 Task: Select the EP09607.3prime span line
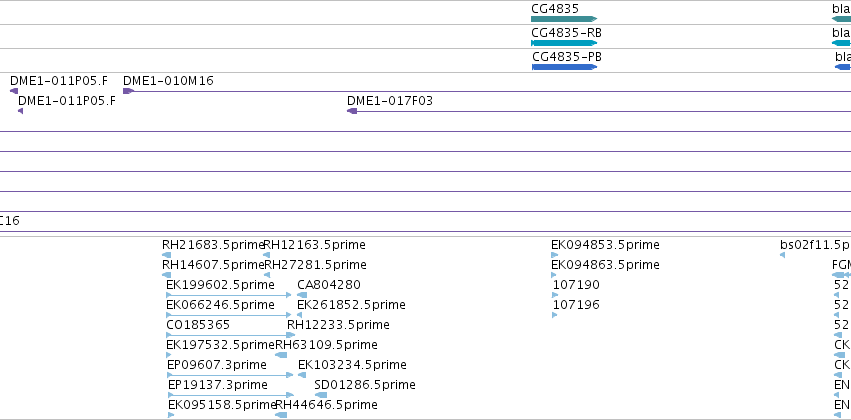tap(230, 375)
